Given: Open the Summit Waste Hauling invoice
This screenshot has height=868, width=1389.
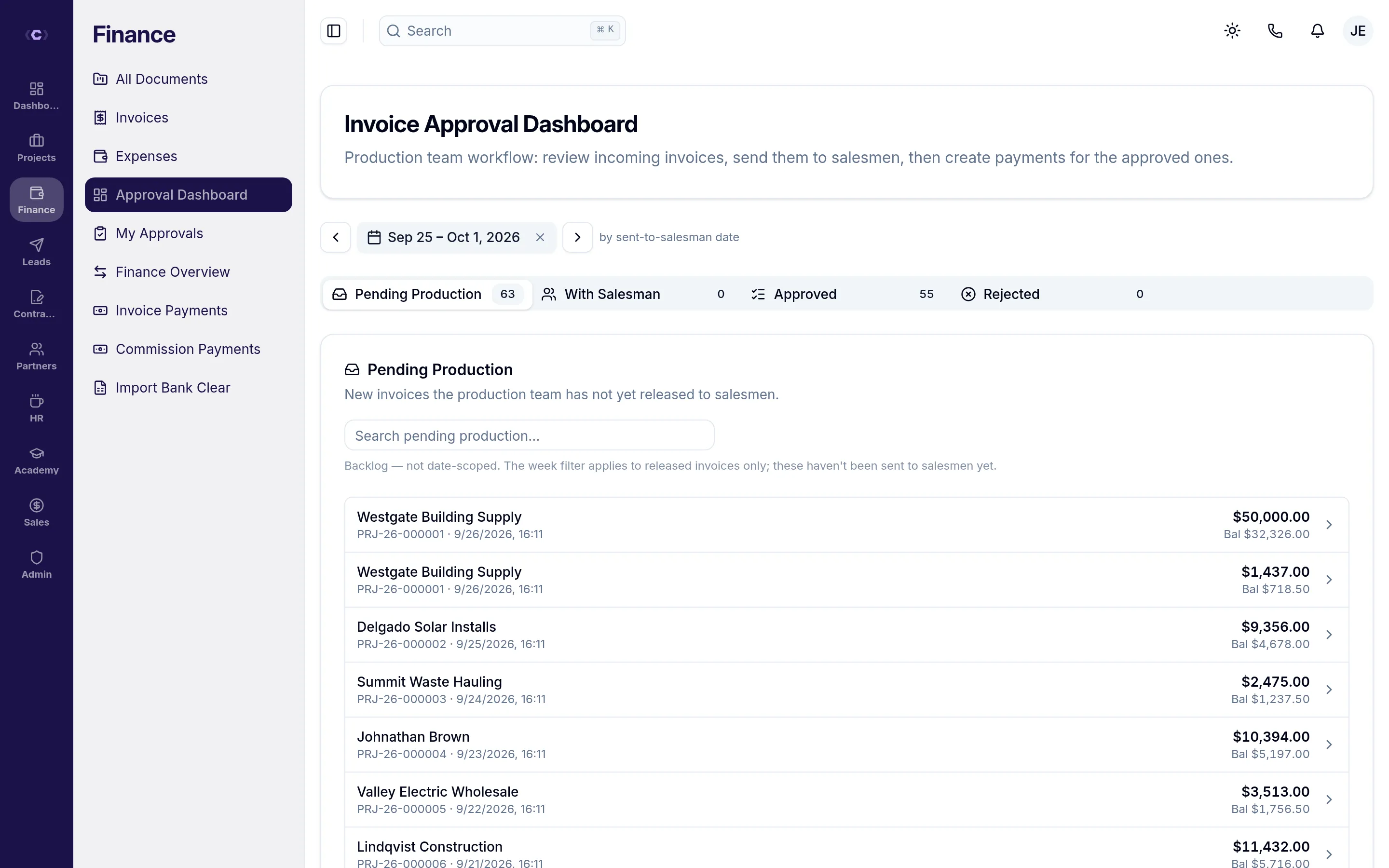Looking at the screenshot, I should [846, 690].
